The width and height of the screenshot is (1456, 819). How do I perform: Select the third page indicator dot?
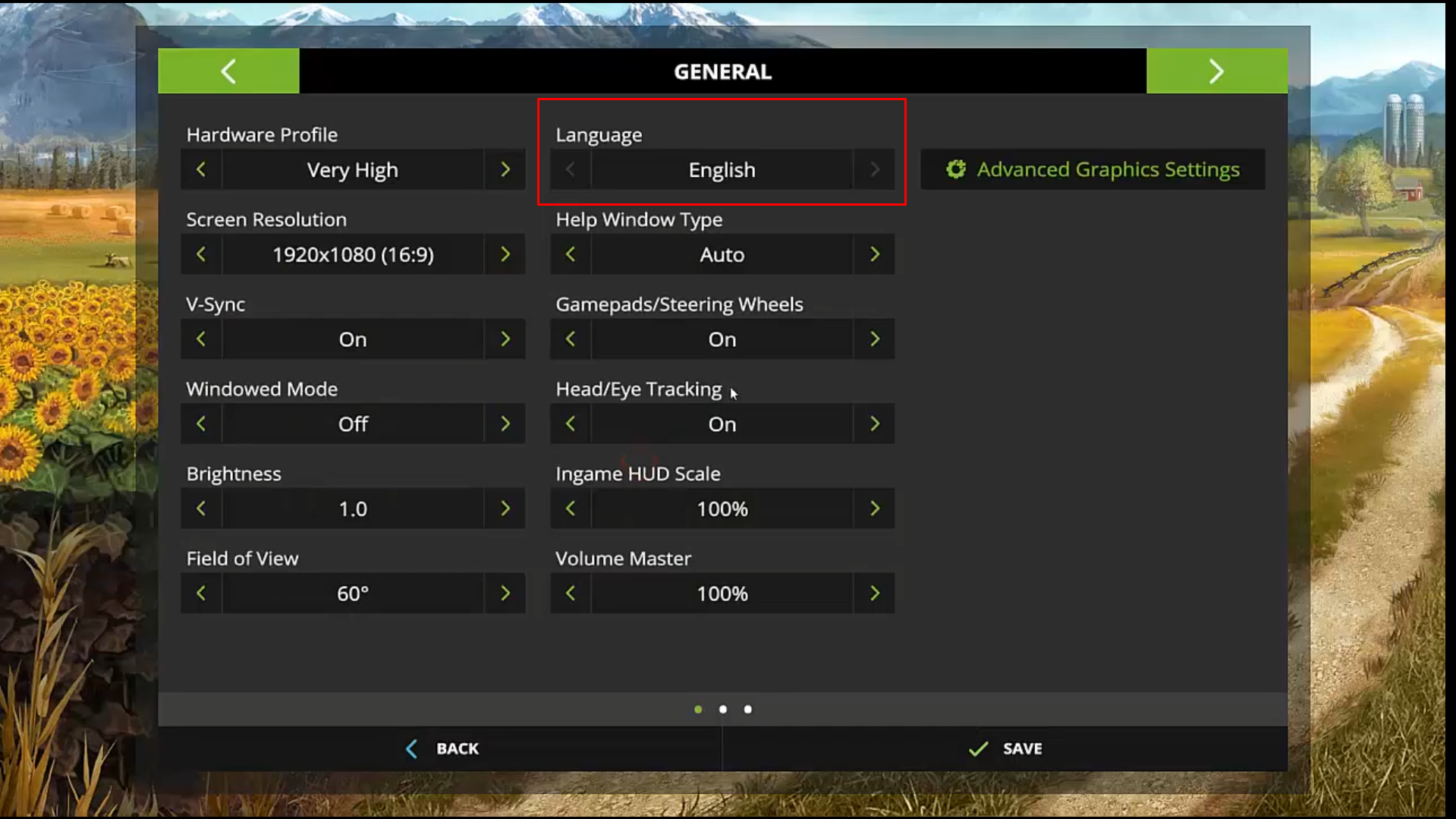(x=748, y=709)
